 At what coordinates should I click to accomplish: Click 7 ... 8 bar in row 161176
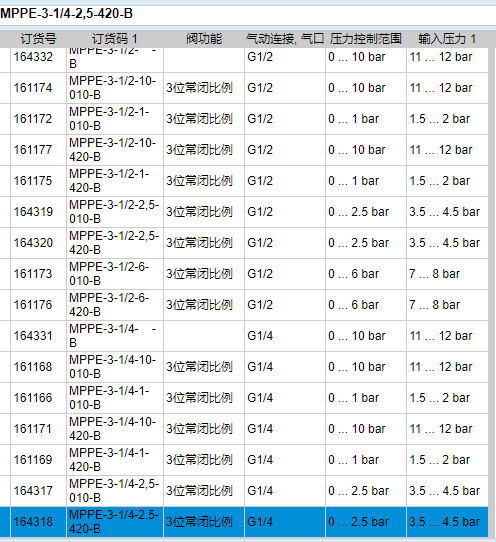tap(434, 305)
